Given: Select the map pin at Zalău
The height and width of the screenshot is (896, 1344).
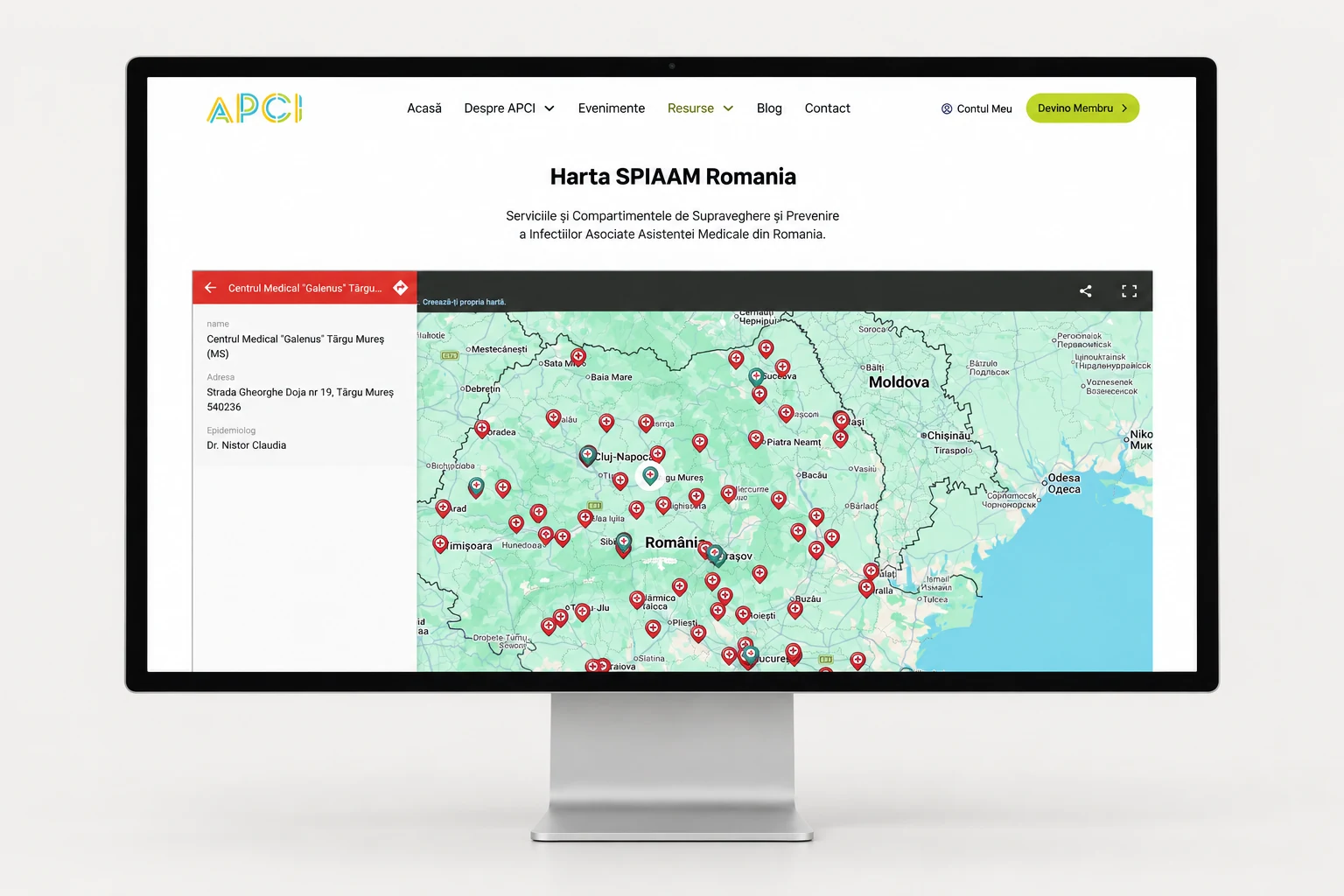Looking at the screenshot, I should (553, 418).
